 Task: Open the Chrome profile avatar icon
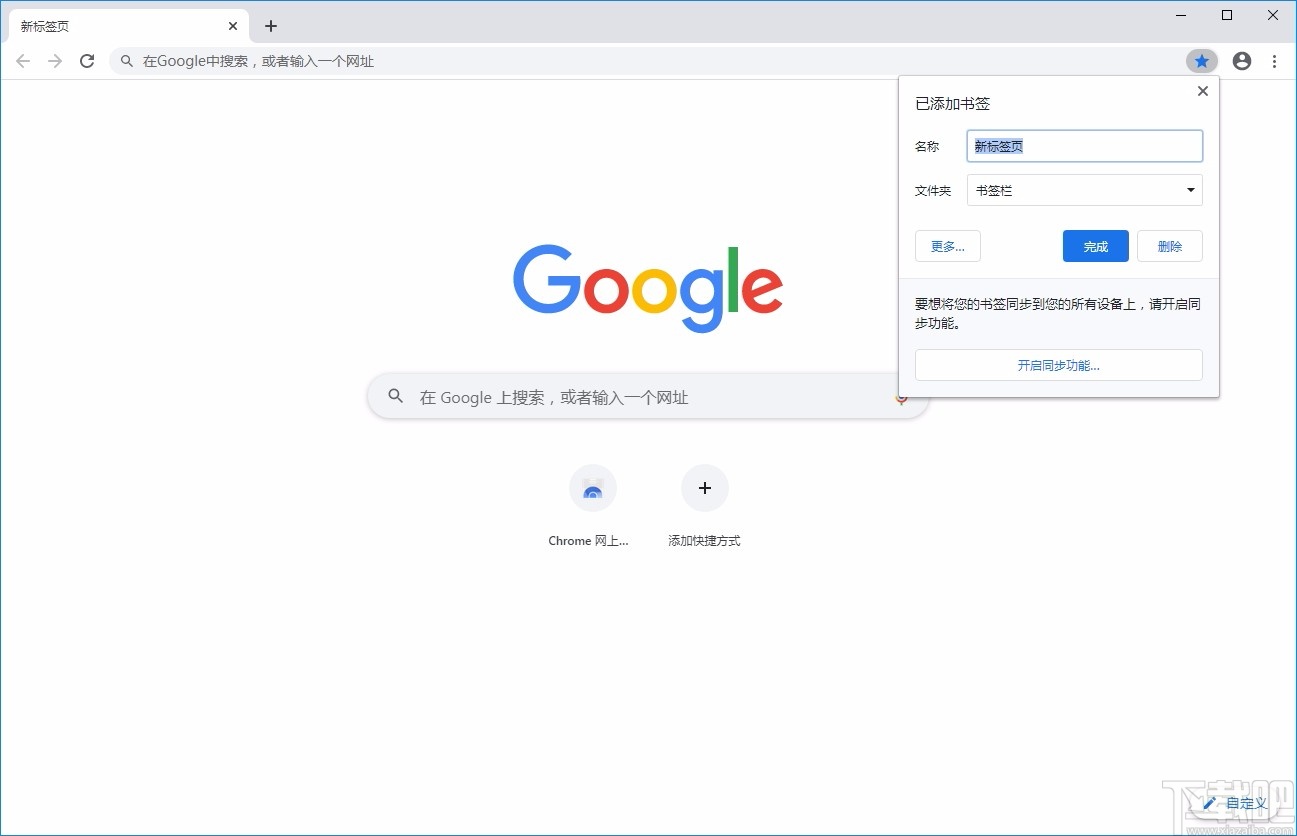coord(1241,60)
